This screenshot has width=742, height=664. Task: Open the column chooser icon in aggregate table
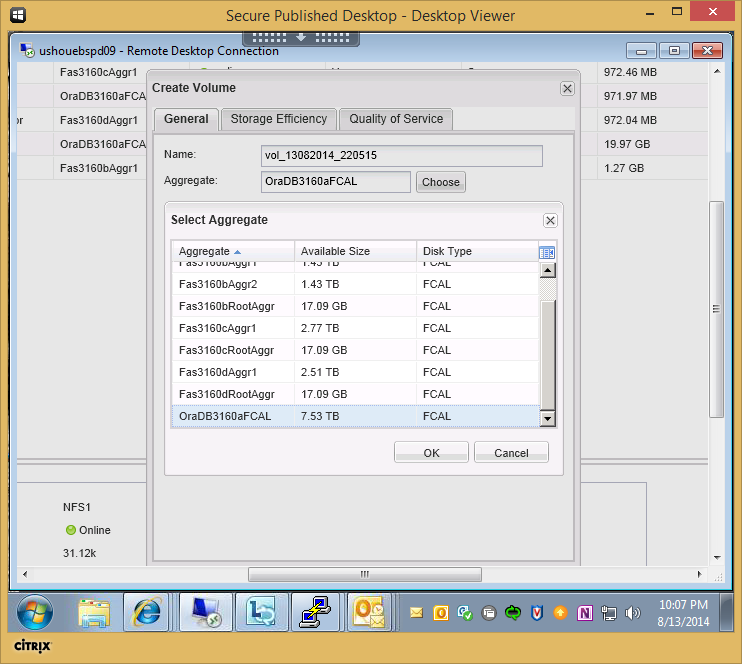click(547, 252)
